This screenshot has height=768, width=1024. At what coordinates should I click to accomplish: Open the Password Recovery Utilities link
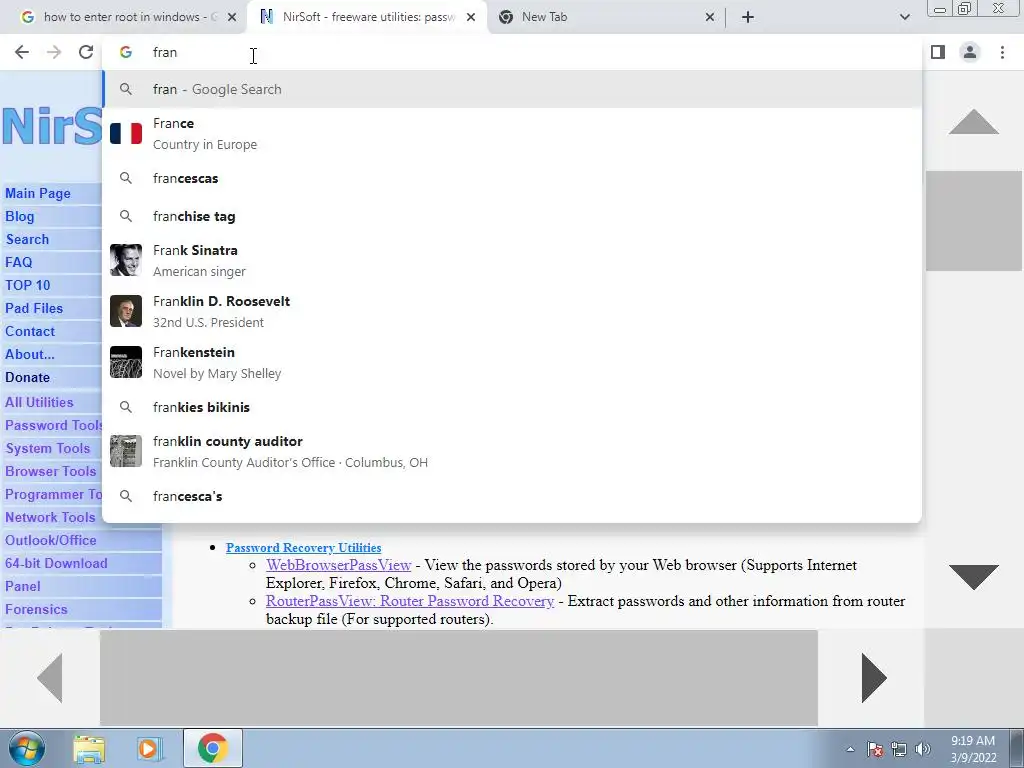(x=304, y=547)
